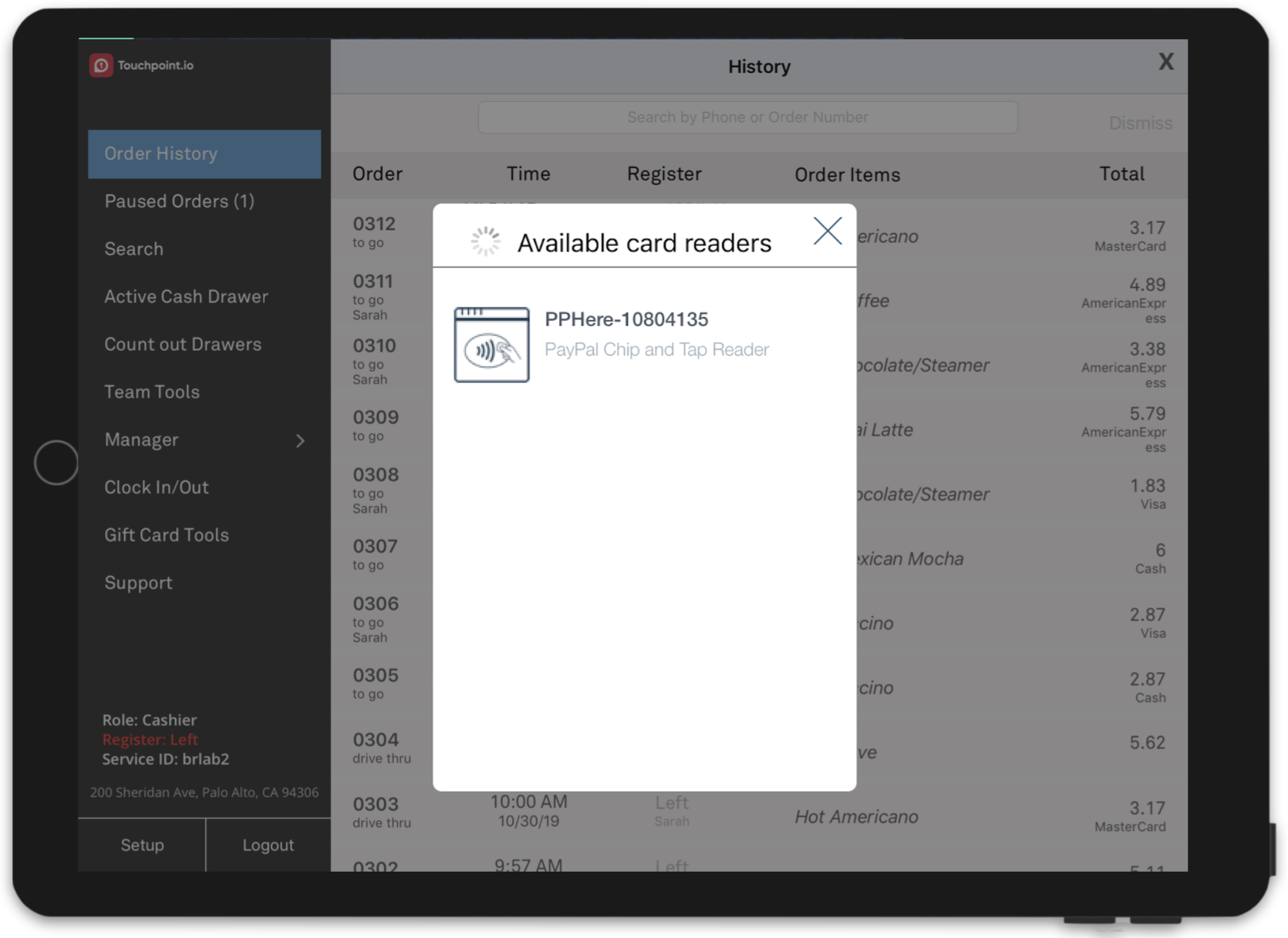Viewport: 1288px width, 938px height.
Task: Click the 200 Sheridan Ave address
Action: [x=204, y=792]
